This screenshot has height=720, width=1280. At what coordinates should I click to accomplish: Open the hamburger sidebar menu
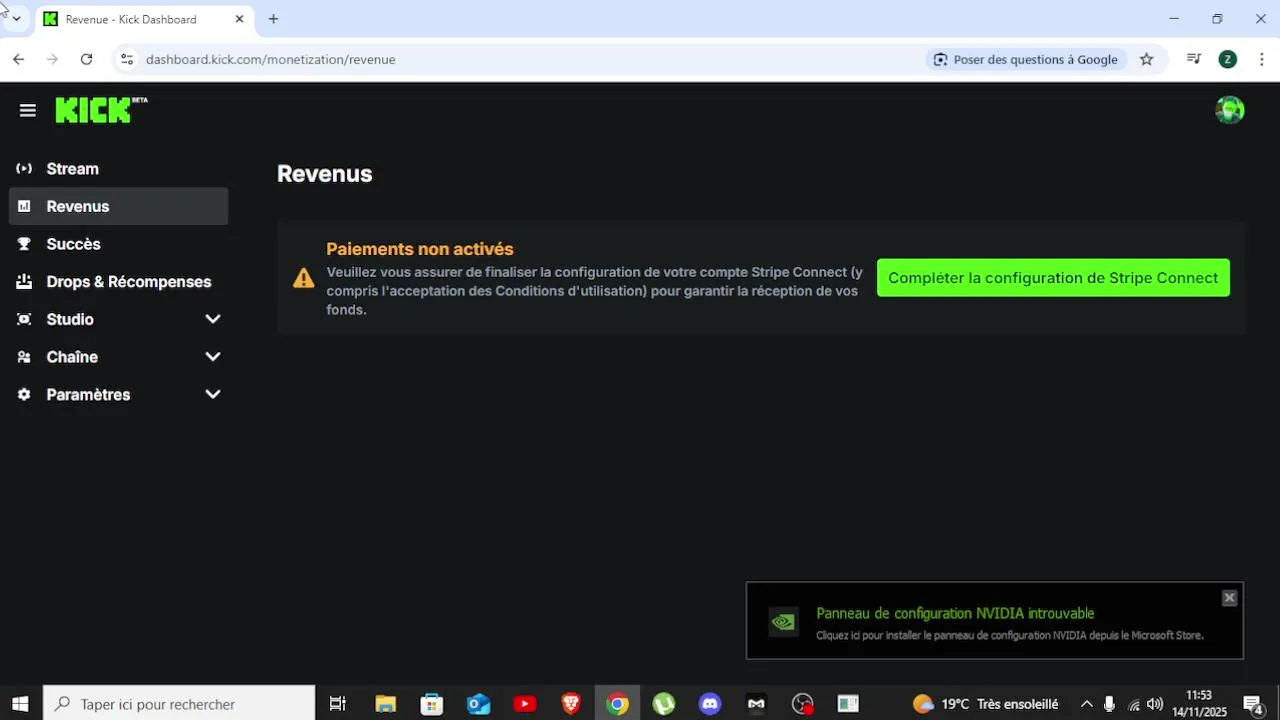[x=28, y=111]
